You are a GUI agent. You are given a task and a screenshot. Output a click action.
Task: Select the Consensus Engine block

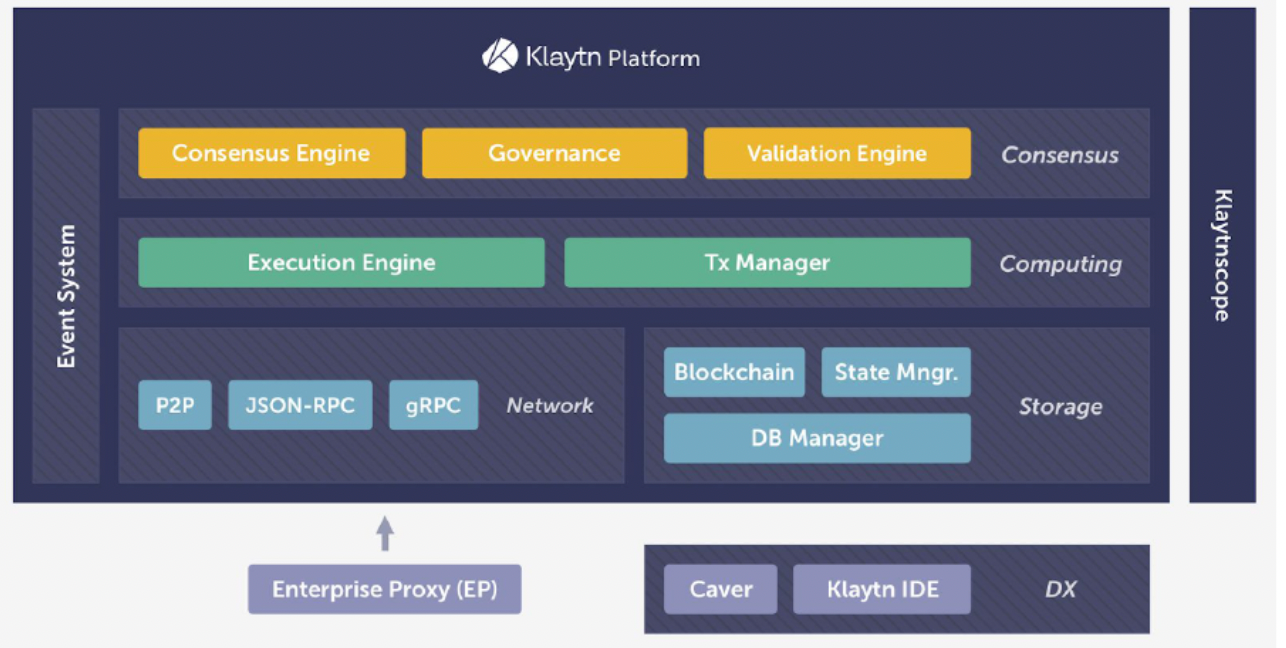(271, 153)
